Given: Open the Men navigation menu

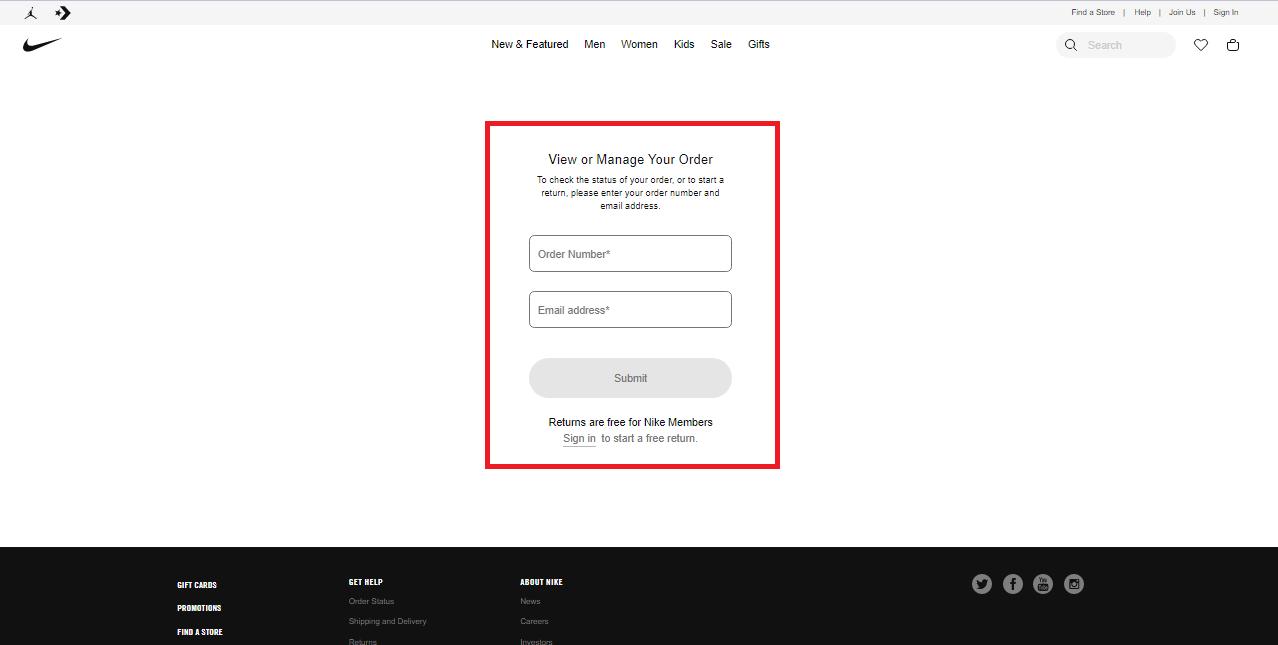Looking at the screenshot, I should pyautogui.click(x=594, y=44).
